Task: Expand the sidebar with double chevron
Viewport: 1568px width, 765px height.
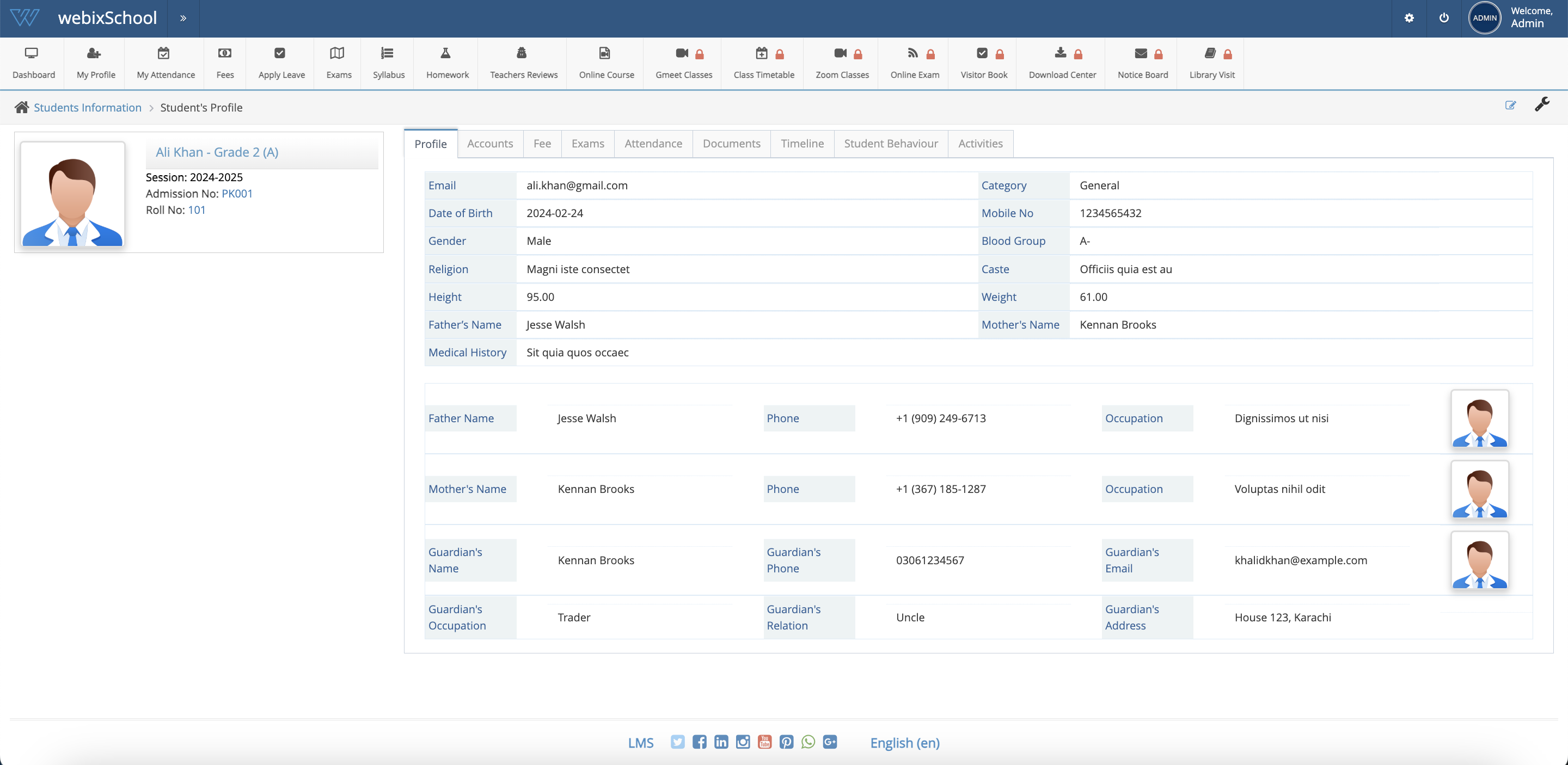Action: click(x=182, y=18)
